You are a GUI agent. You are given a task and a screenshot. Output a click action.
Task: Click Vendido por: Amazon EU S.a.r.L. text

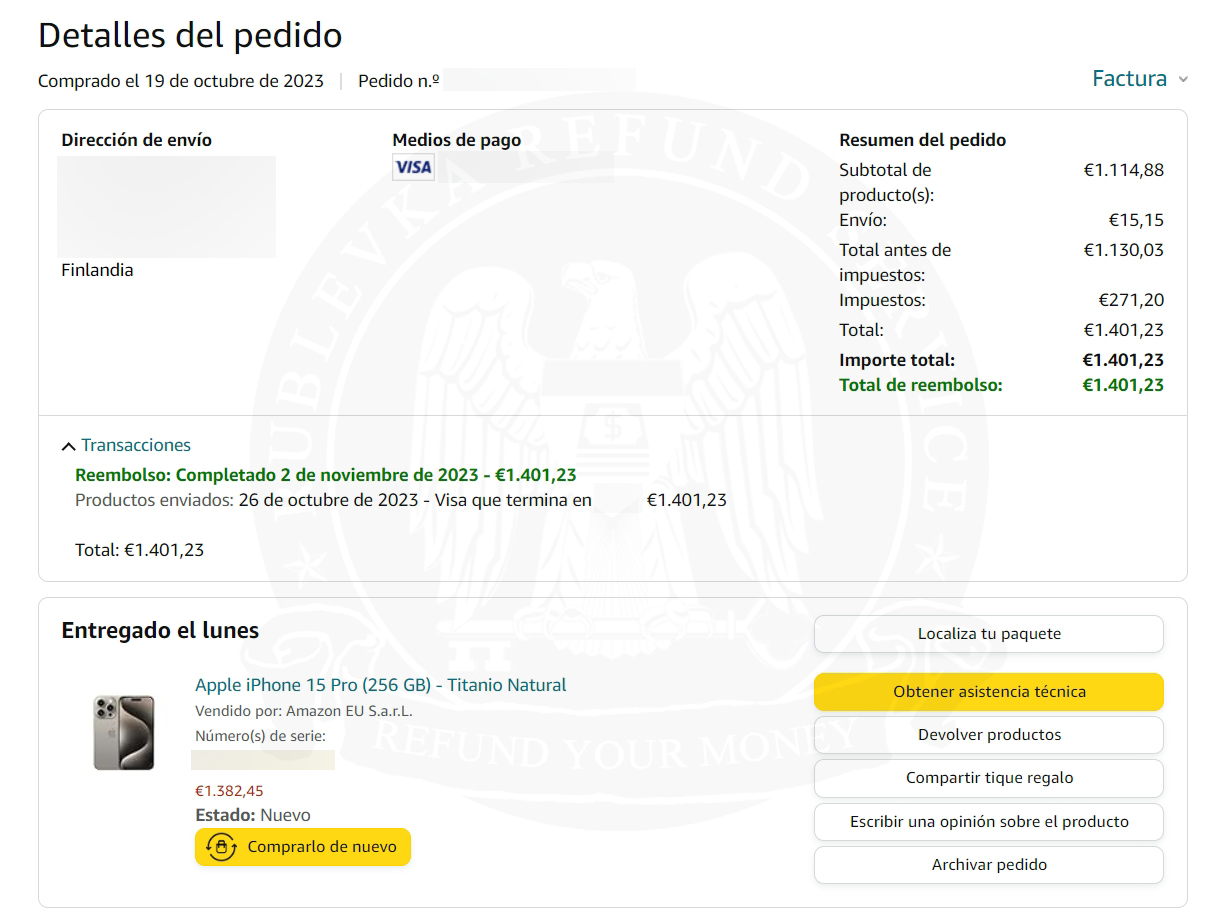304,711
